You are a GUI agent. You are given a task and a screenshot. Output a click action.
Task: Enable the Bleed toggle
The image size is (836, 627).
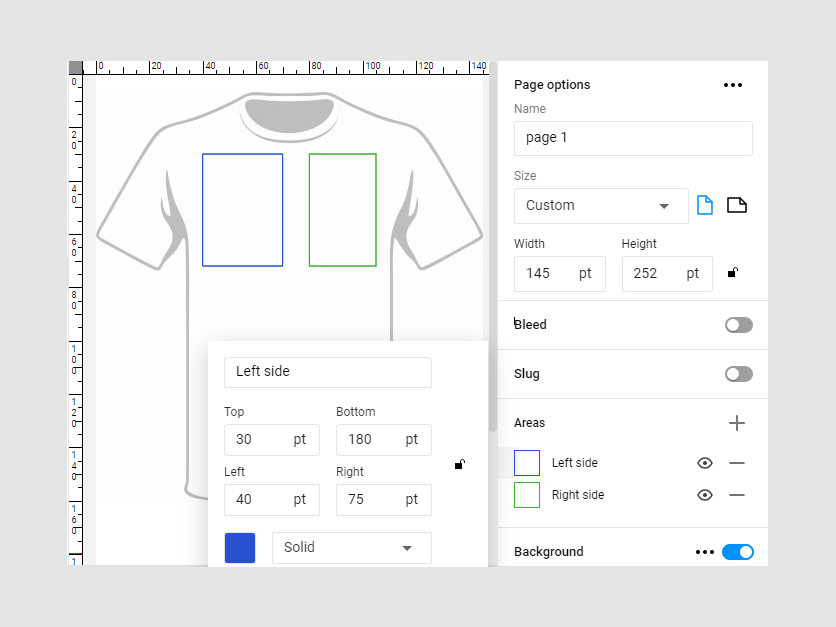pos(738,325)
